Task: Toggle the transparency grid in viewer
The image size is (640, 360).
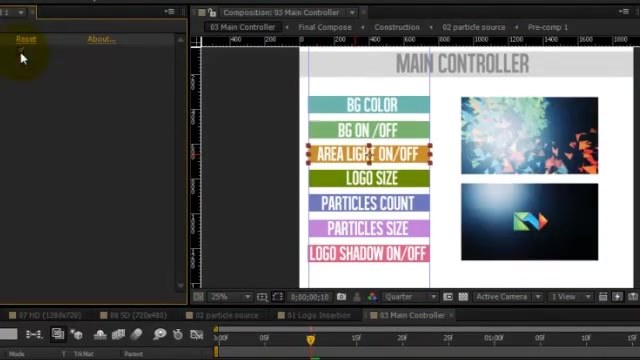Action: point(463,297)
